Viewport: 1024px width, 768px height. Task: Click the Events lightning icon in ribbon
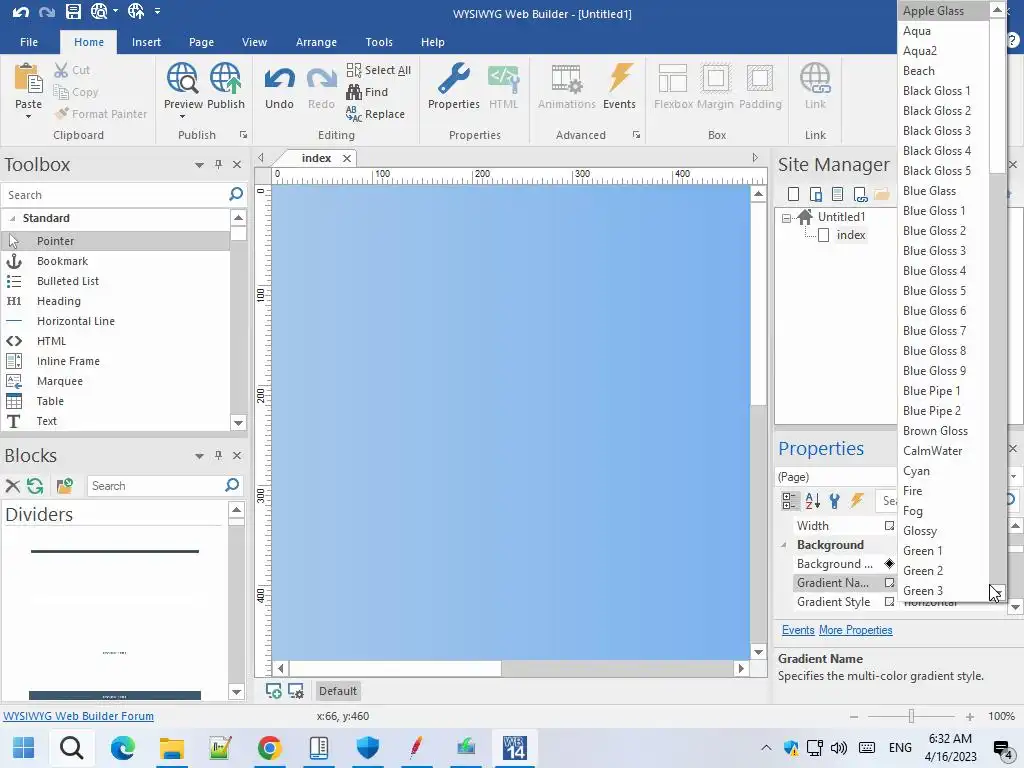[620, 78]
